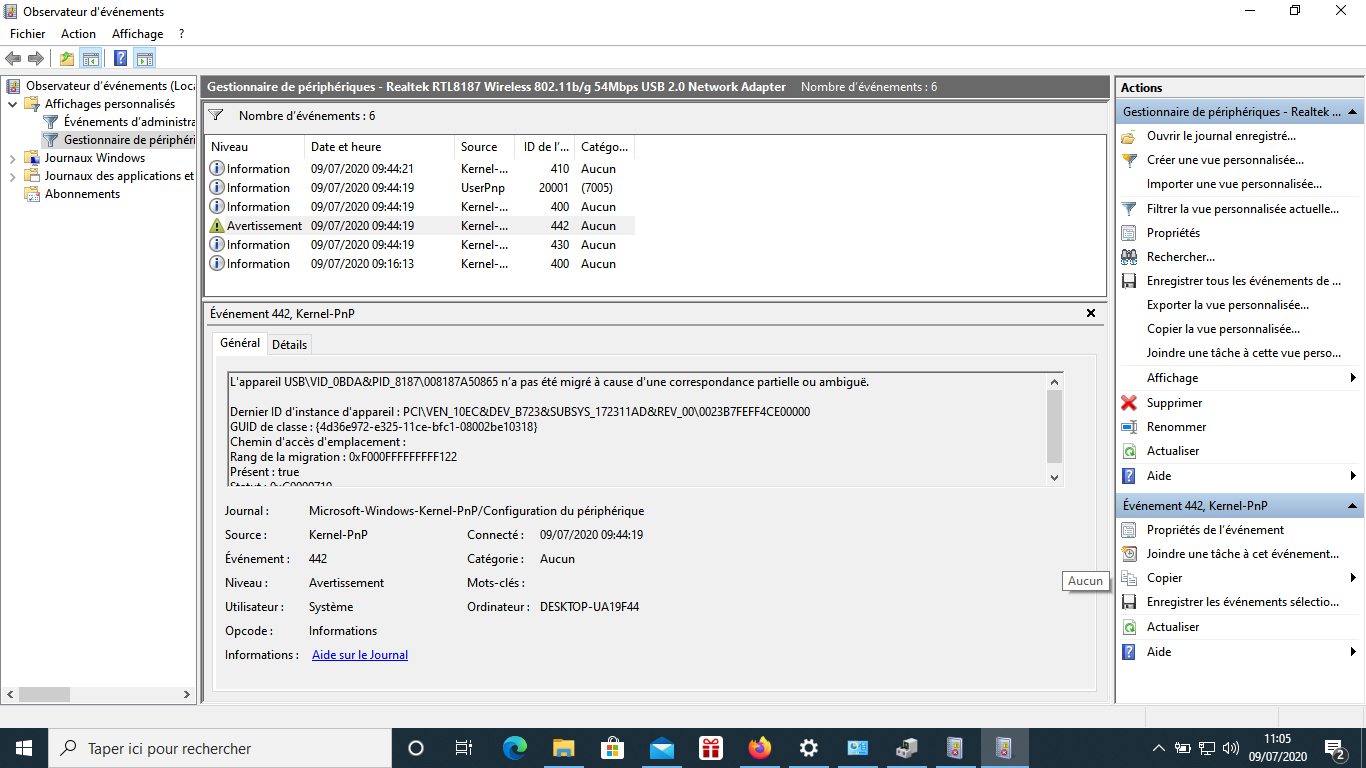Click Exporter la vue personnalisée action

pyautogui.click(x=1228, y=305)
